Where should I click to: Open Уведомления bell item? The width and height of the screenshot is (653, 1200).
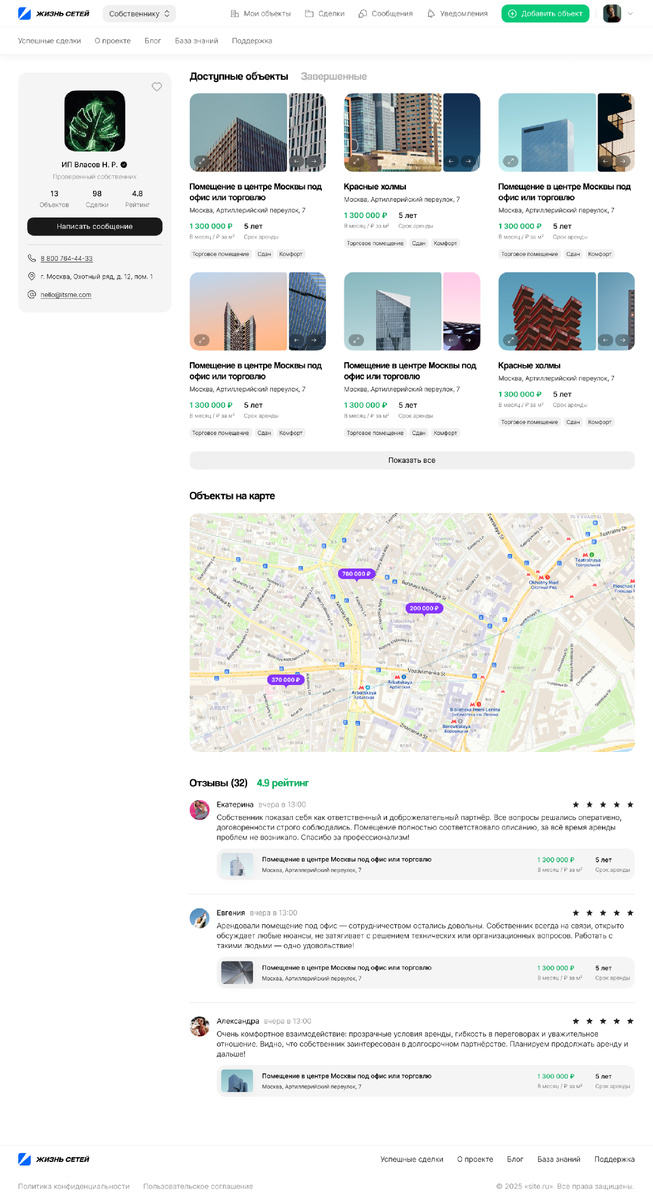457,14
